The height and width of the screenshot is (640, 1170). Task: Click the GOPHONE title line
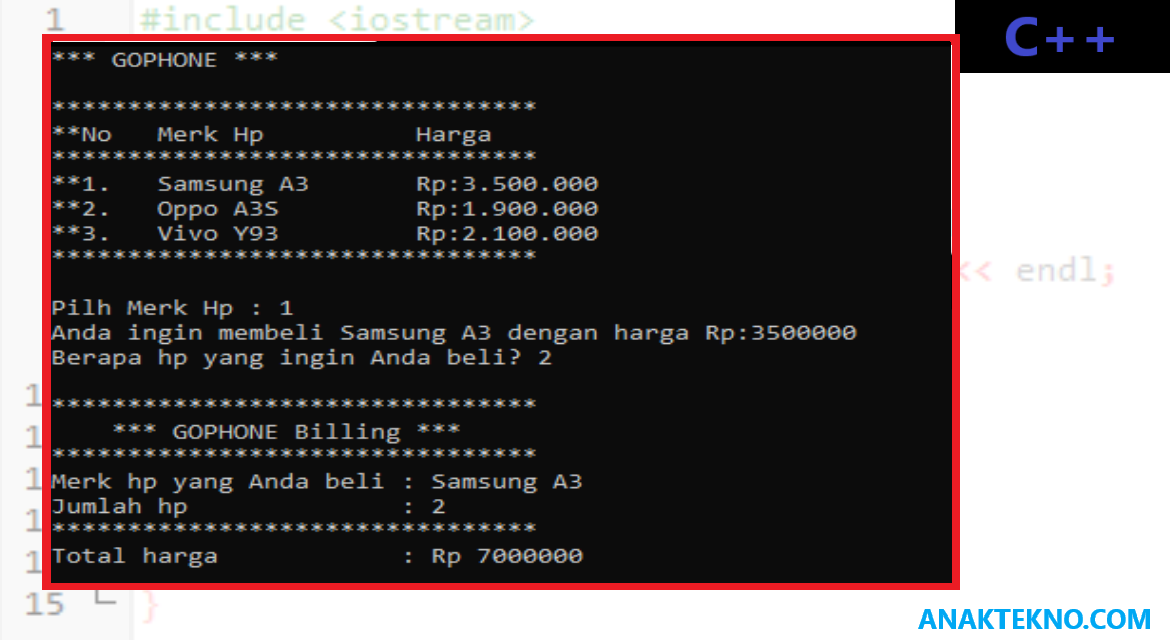pos(165,60)
